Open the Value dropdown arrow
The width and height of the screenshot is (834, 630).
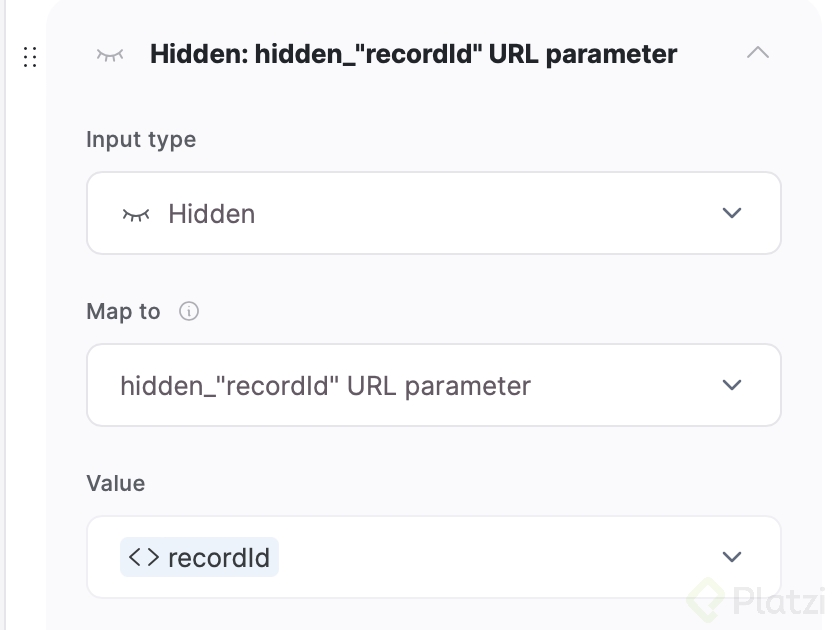[732, 557]
